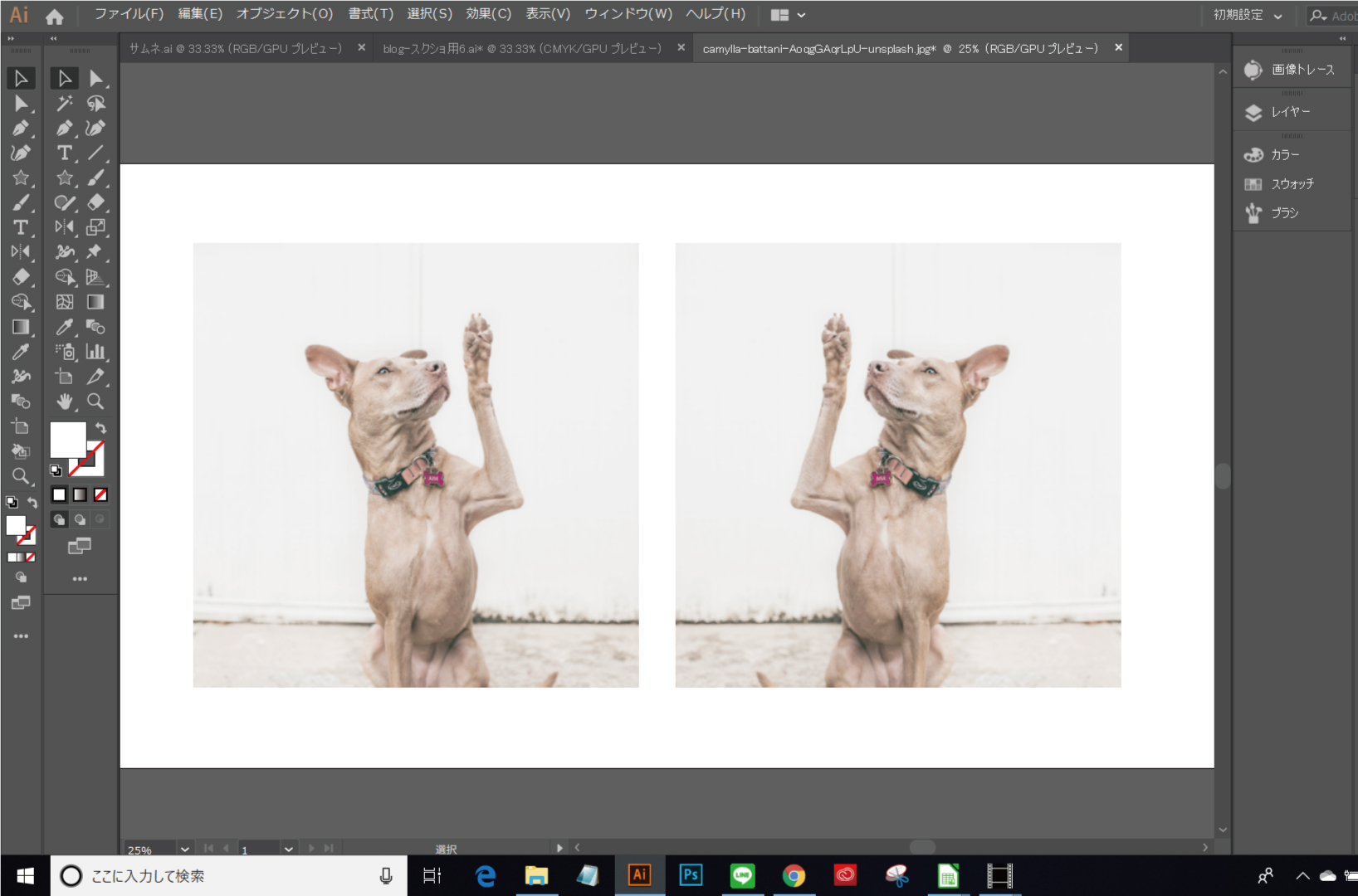Expand the single-column toolbar with double arrows
This screenshot has width=1358, height=896.
[x=11, y=38]
